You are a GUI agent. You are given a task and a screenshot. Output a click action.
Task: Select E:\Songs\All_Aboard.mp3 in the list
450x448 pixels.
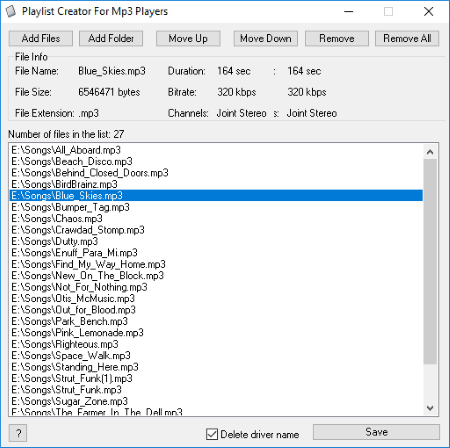(216, 150)
